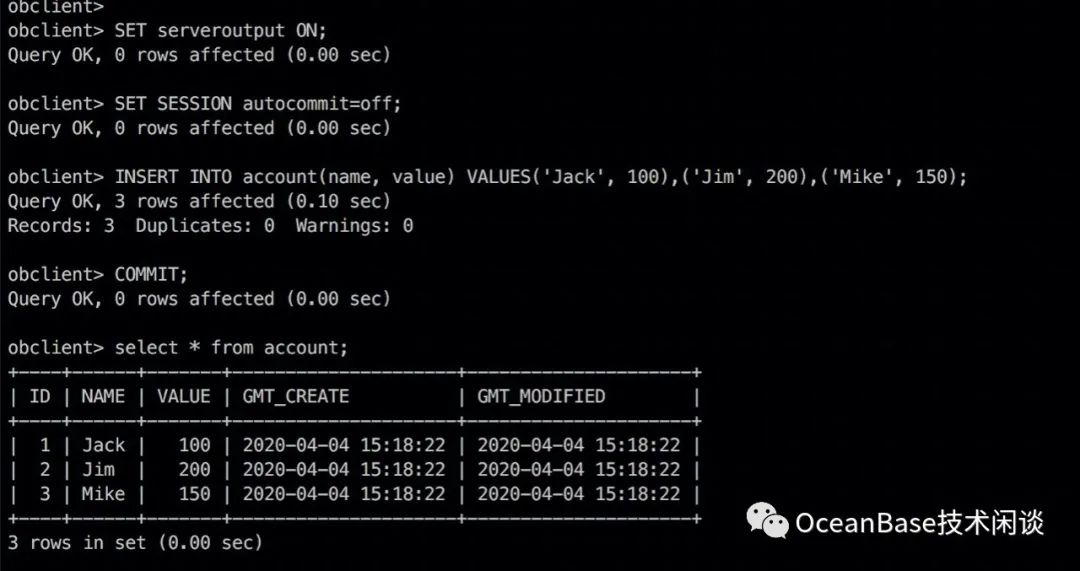Click the NAME column header
The width and height of the screenshot is (1080, 571).
(103, 396)
